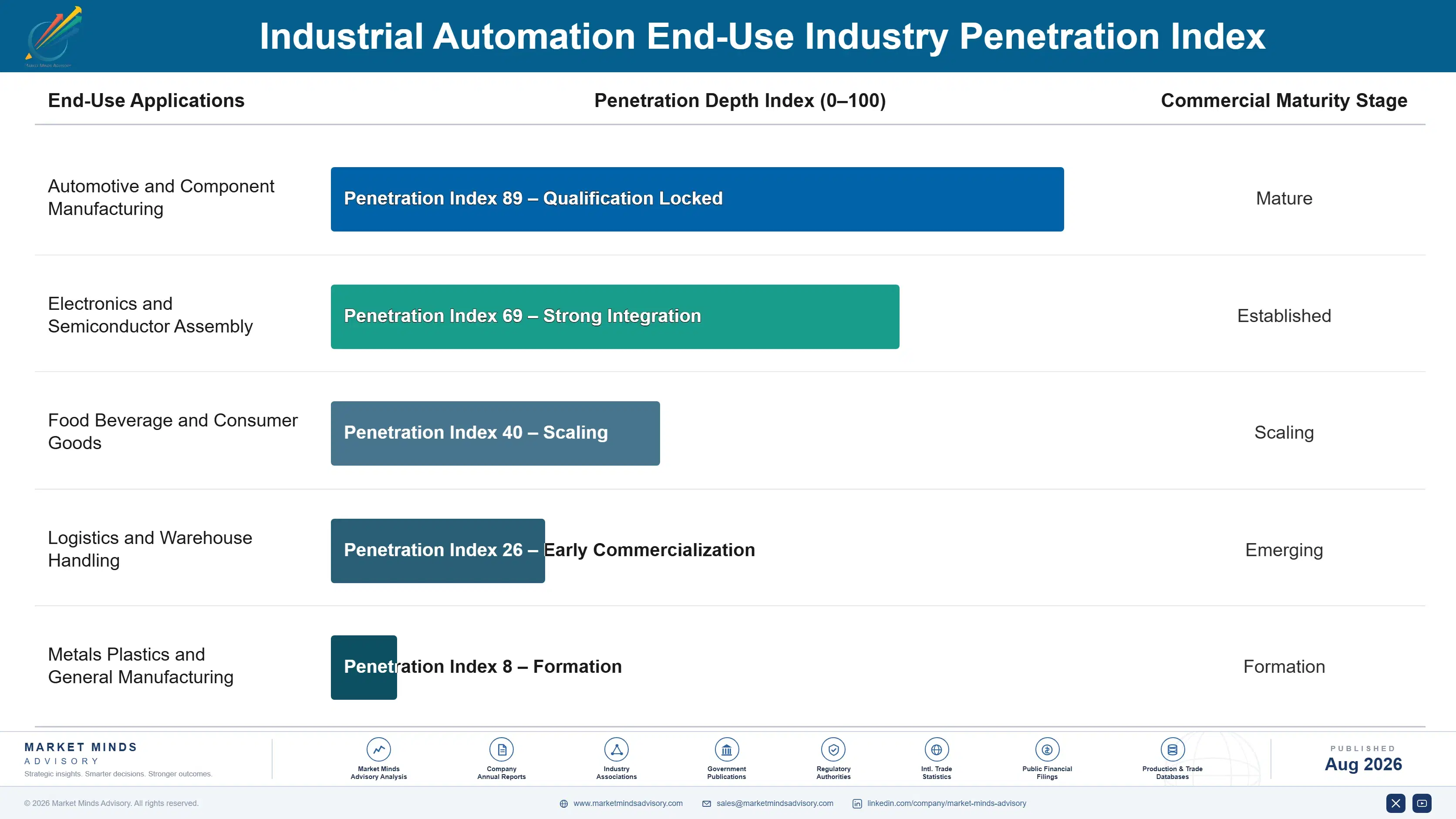This screenshot has width=1456, height=819.
Task: Open the YouTube icon in footer
Action: (x=1422, y=803)
